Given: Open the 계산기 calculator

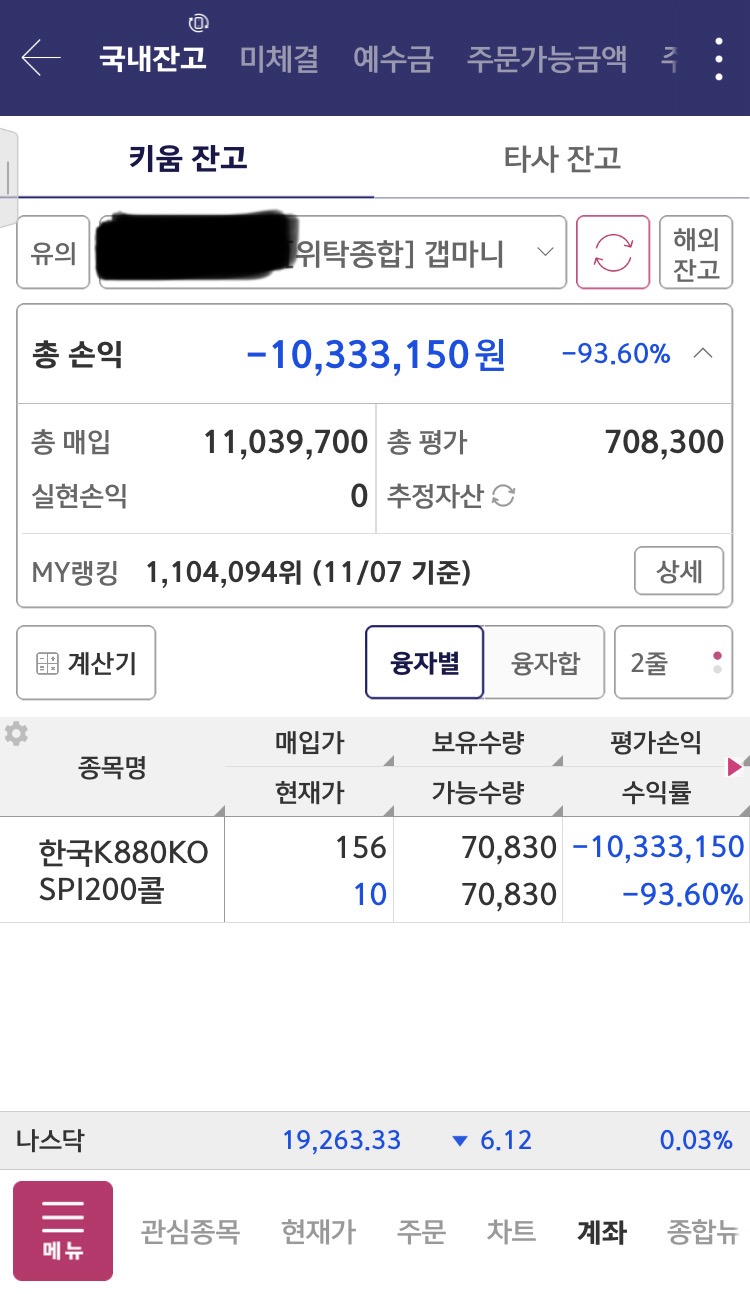Looking at the screenshot, I should point(86,662).
